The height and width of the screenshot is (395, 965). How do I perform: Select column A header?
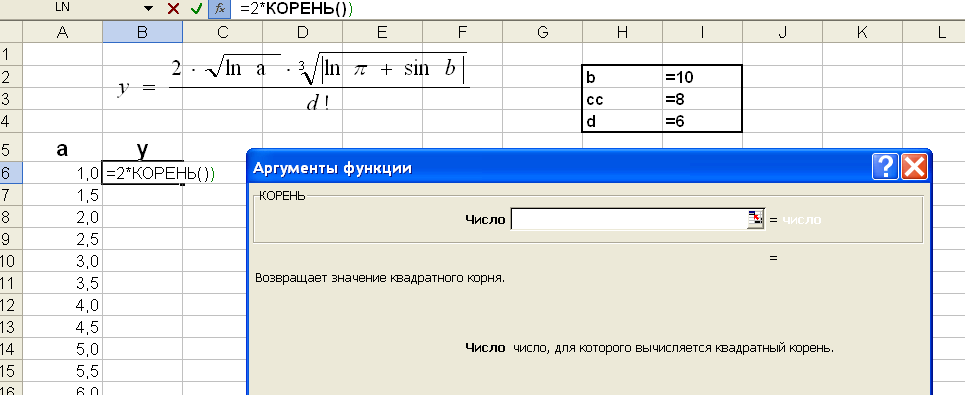point(62,33)
